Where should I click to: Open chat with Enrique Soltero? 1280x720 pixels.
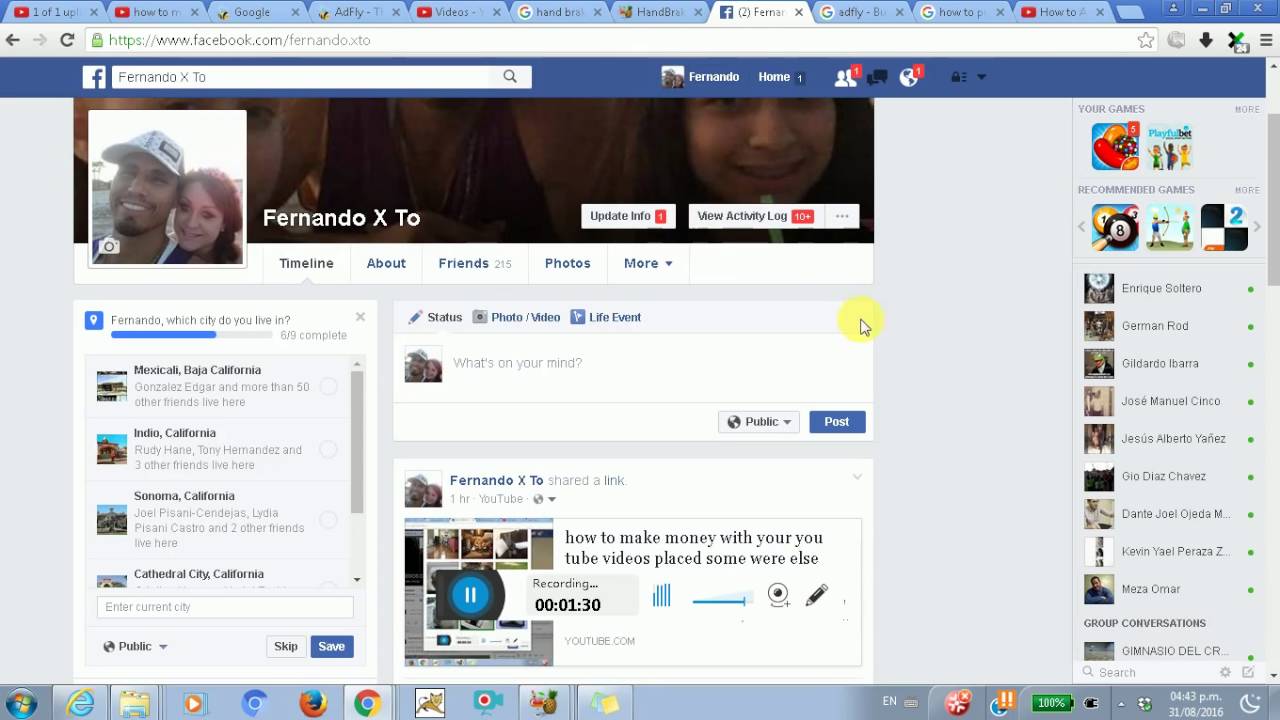click(1170, 288)
